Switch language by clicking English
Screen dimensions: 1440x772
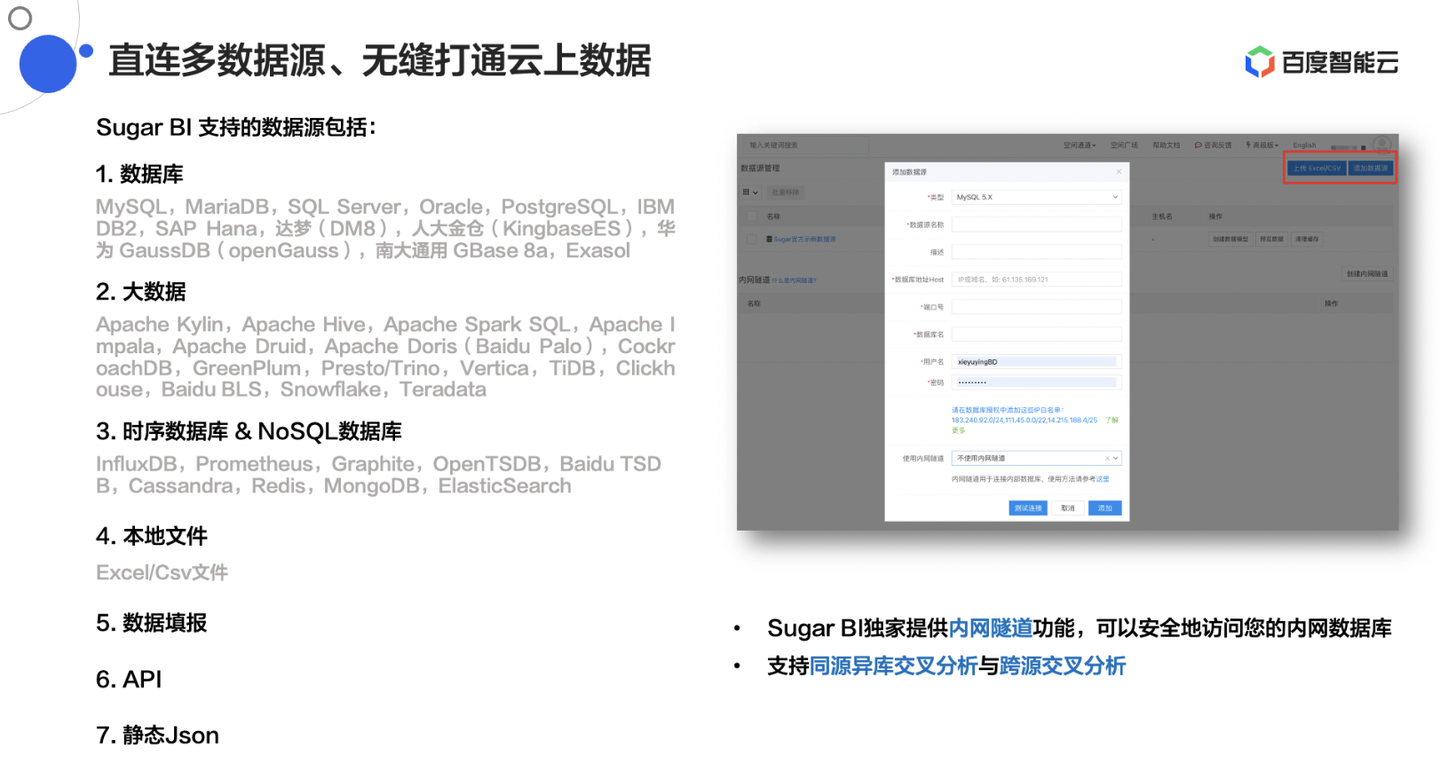(x=1304, y=145)
